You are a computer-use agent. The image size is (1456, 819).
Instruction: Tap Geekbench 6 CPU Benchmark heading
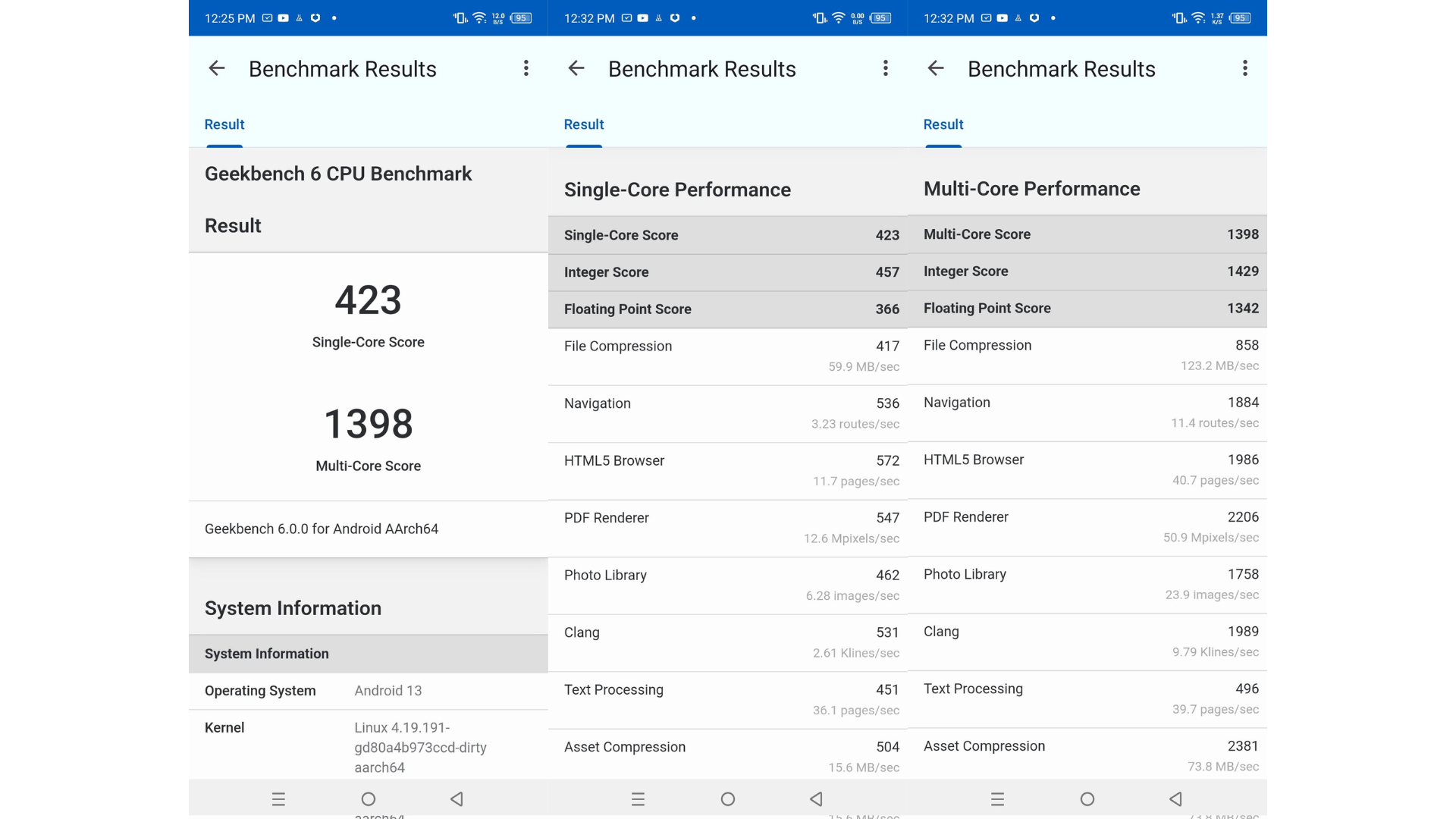click(338, 174)
